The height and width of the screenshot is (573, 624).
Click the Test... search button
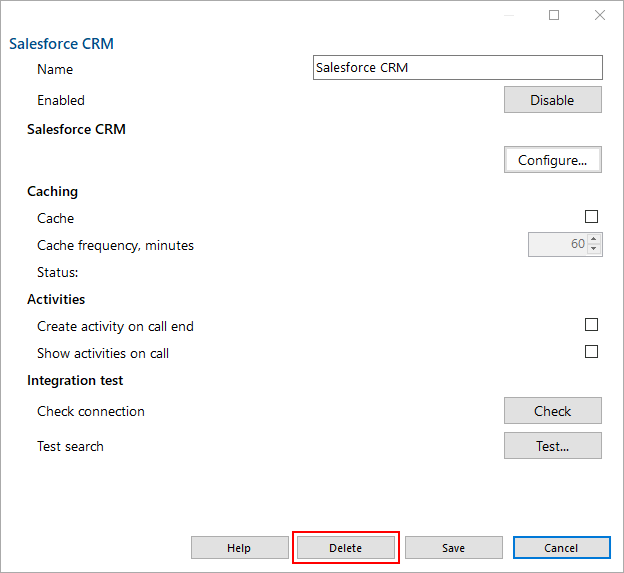pyautogui.click(x=553, y=446)
